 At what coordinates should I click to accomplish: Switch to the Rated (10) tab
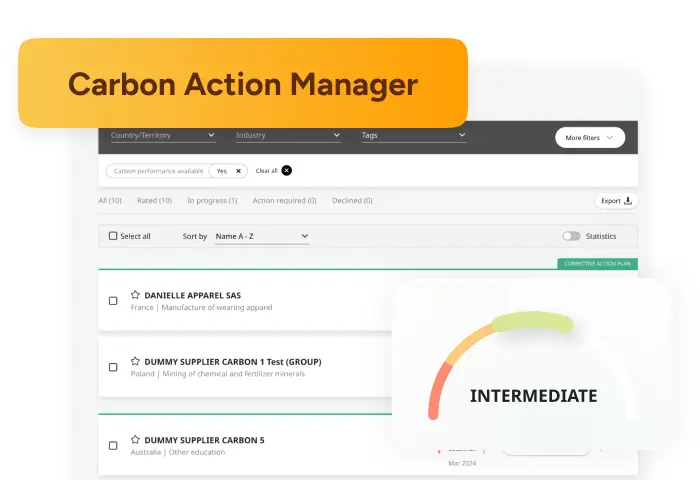click(x=154, y=201)
